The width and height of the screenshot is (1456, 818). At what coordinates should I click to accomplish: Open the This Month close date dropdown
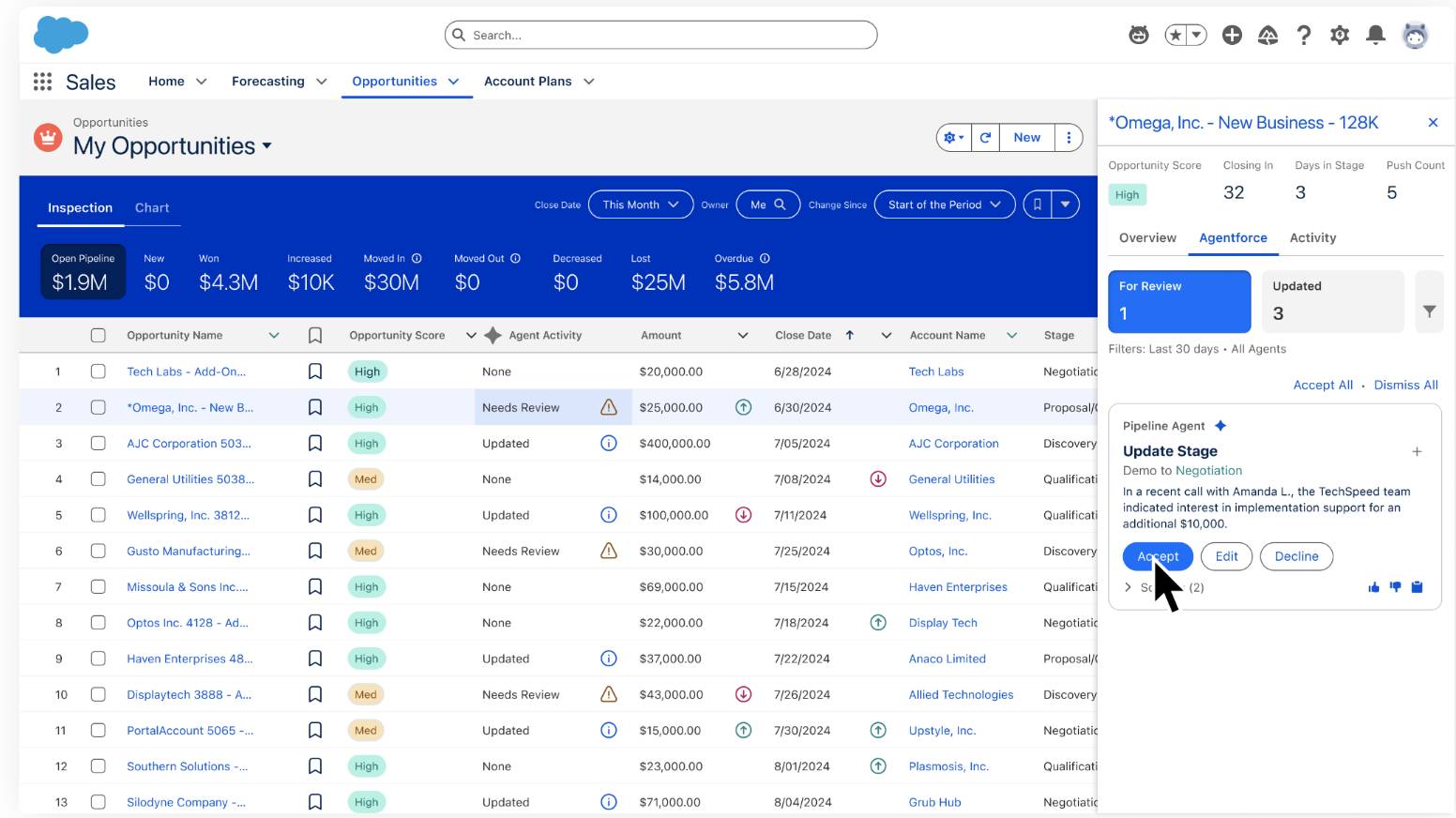[x=641, y=204]
